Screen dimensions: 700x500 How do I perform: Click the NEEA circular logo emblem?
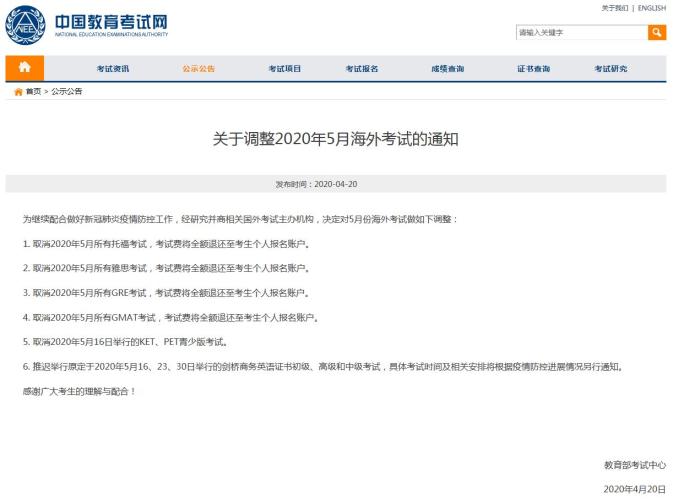click(x=25, y=26)
